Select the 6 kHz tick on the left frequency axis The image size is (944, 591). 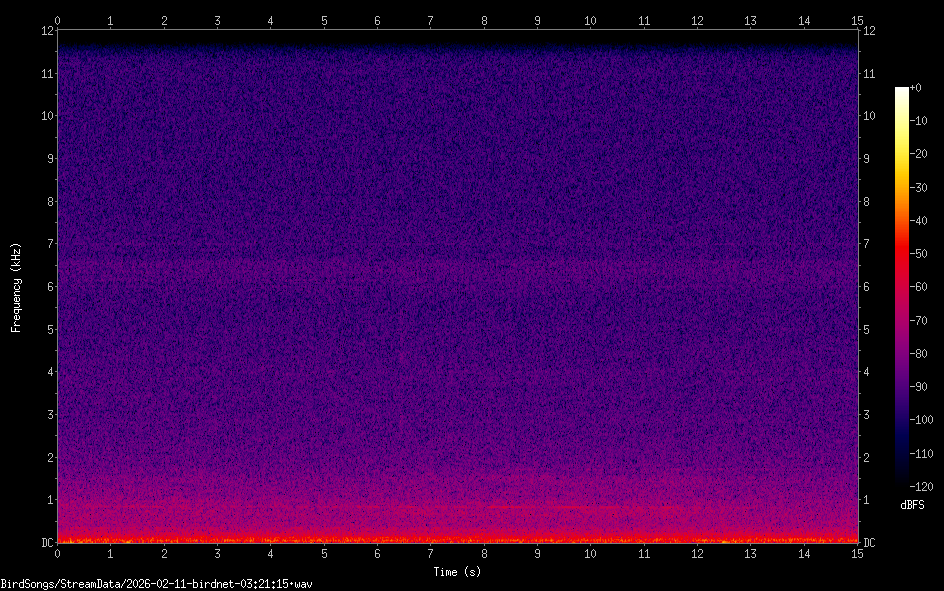(x=46, y=287)
